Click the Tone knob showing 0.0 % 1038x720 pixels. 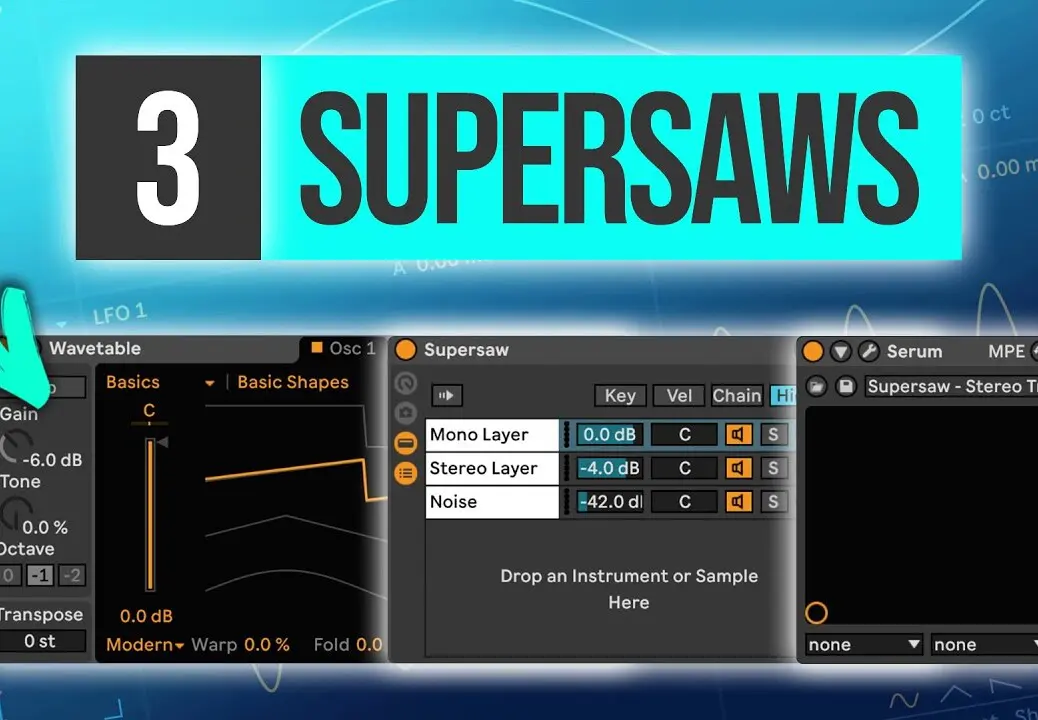(x=16, y=513)
